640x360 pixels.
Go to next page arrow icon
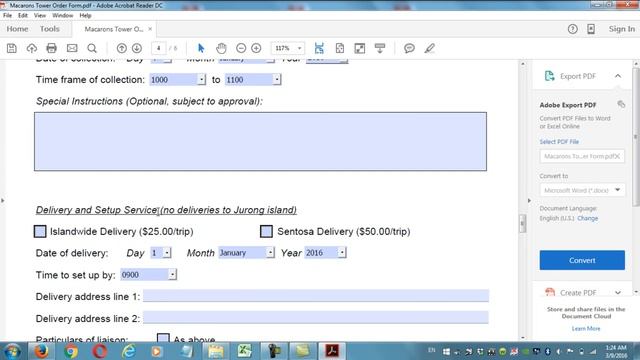click(137, 48)
